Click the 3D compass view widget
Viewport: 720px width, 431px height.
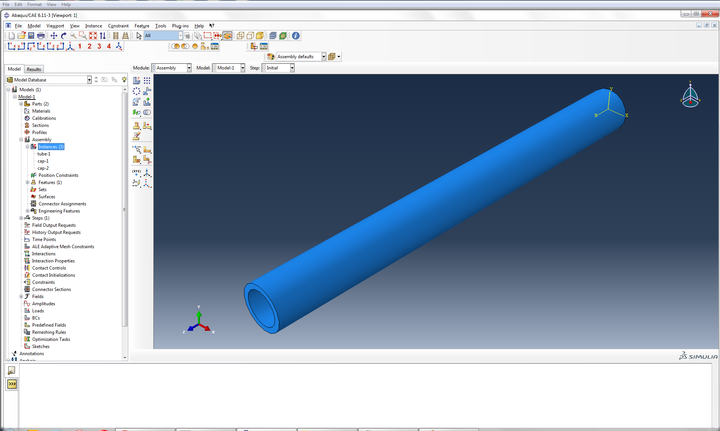pos(690,95)
